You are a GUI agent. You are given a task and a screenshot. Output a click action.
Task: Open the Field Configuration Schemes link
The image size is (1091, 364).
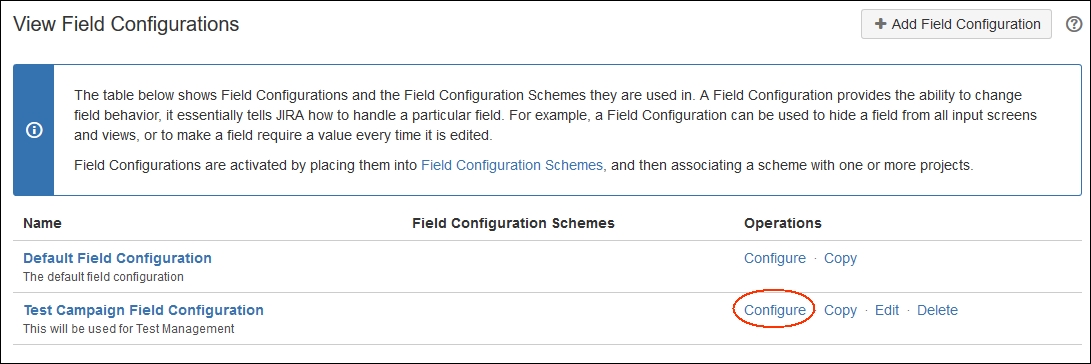513,166
